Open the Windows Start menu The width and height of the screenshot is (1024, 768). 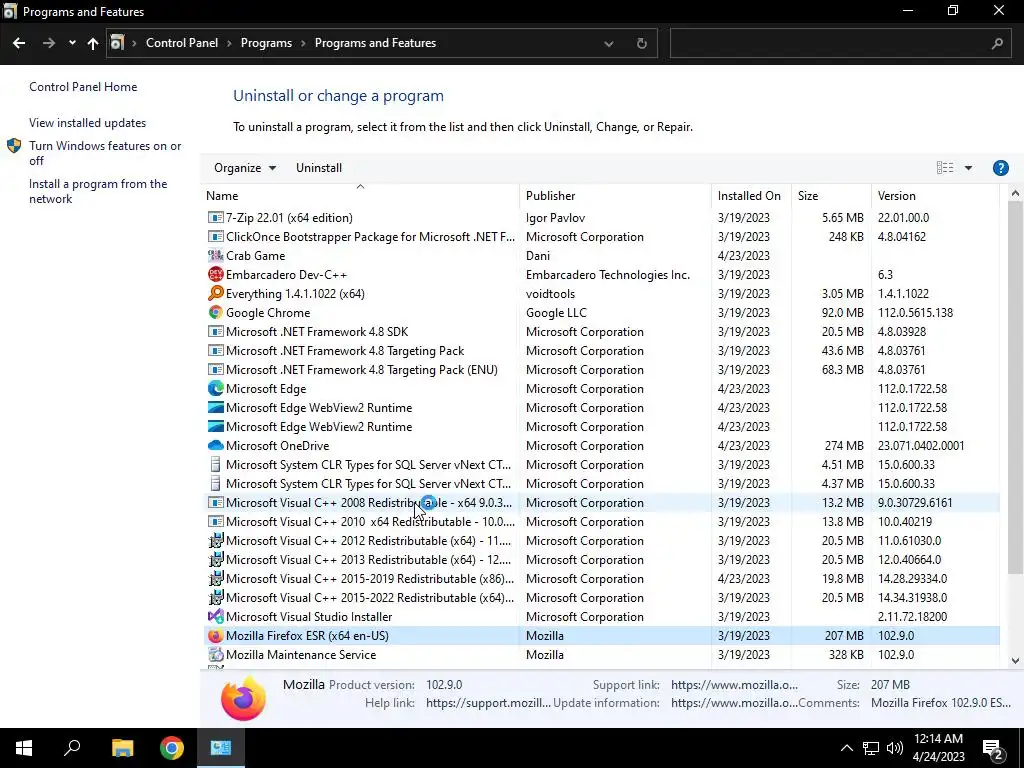[x=24, y=748]
